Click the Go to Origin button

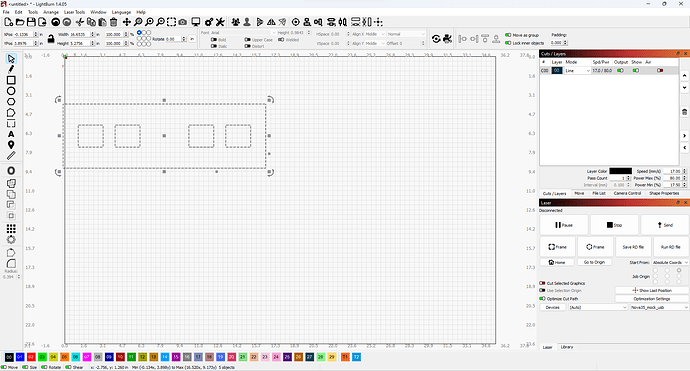pyautogui.click(x=594, y=262)
